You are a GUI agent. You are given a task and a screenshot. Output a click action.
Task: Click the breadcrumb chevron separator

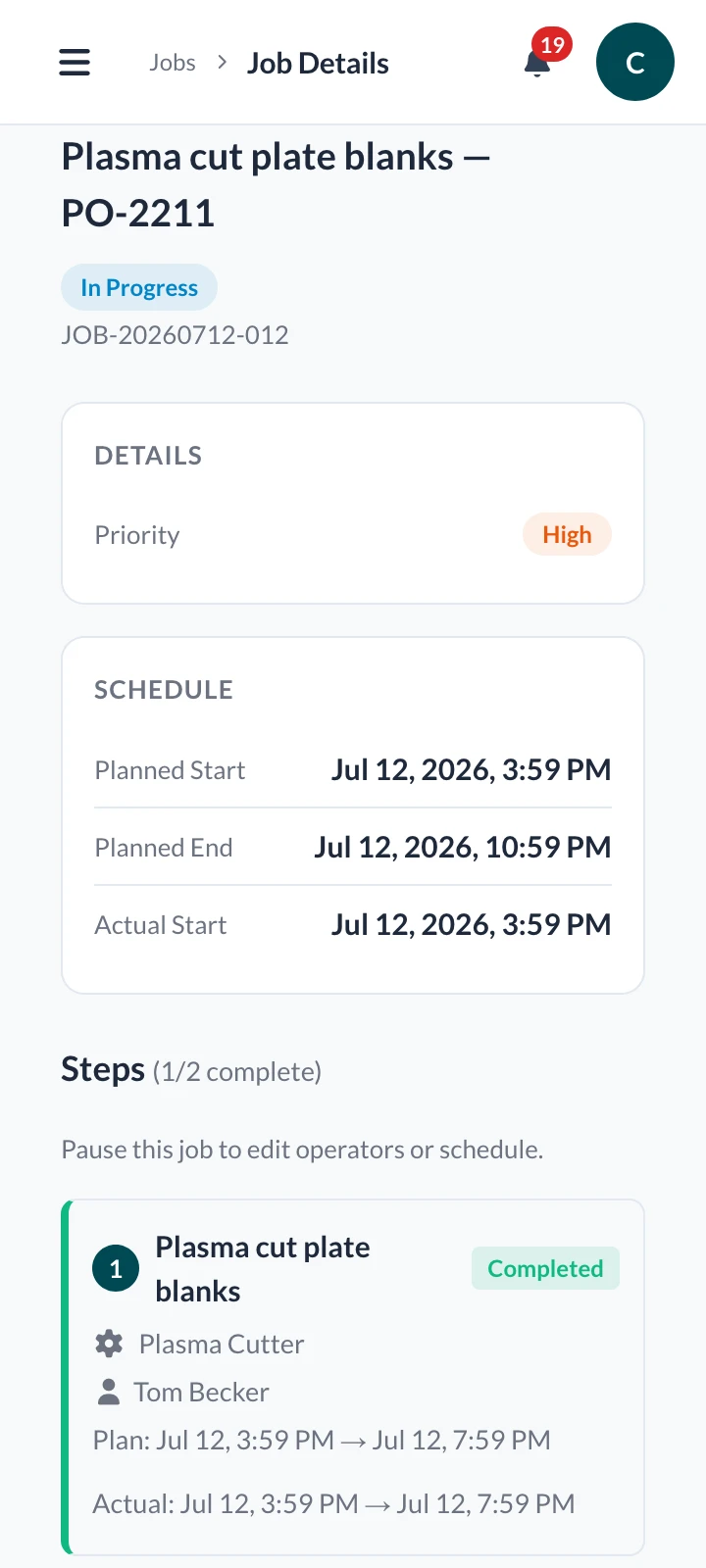223,63
